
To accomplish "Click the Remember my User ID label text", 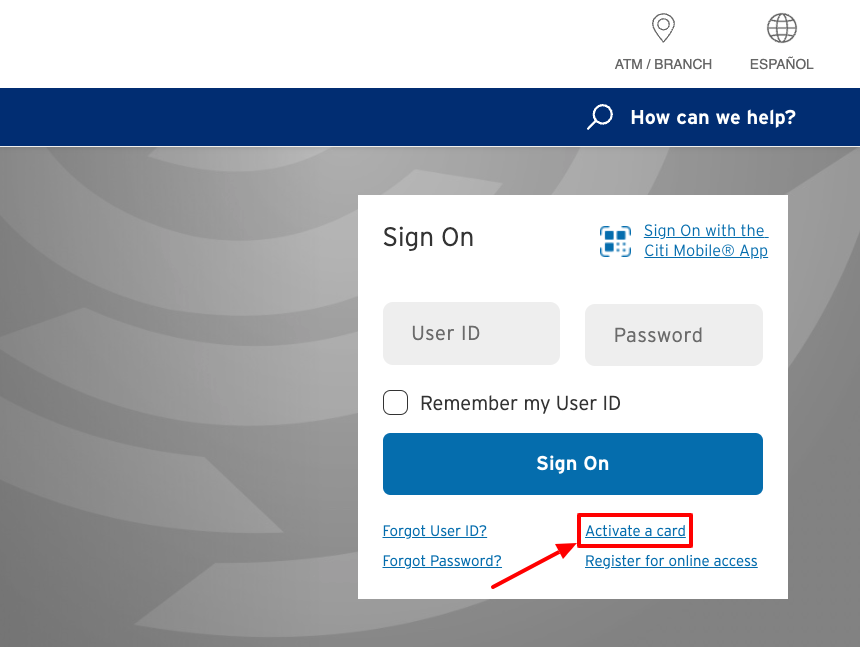I will [520, 404].
